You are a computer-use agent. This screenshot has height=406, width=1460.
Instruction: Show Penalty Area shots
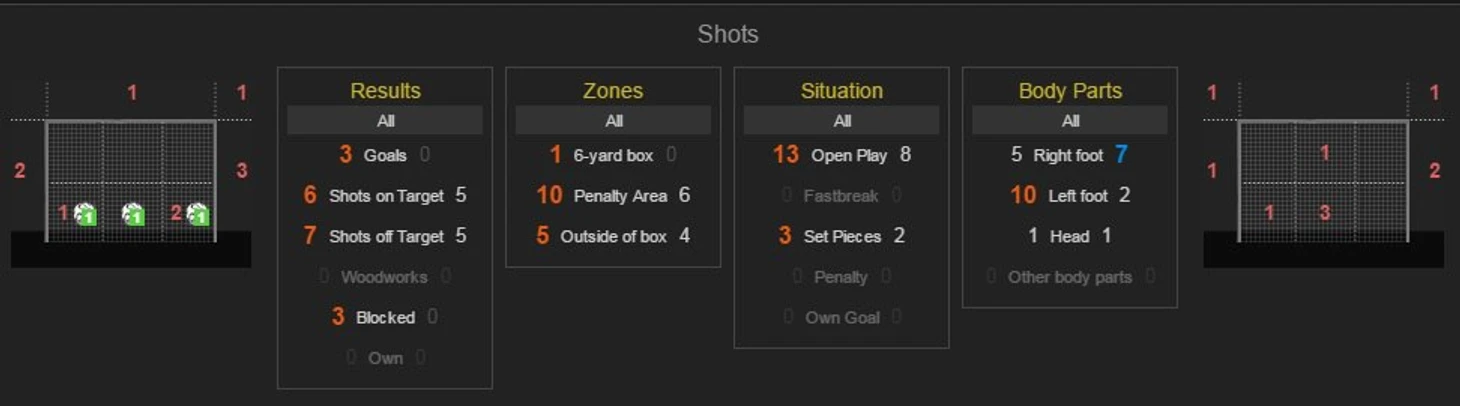620,196
